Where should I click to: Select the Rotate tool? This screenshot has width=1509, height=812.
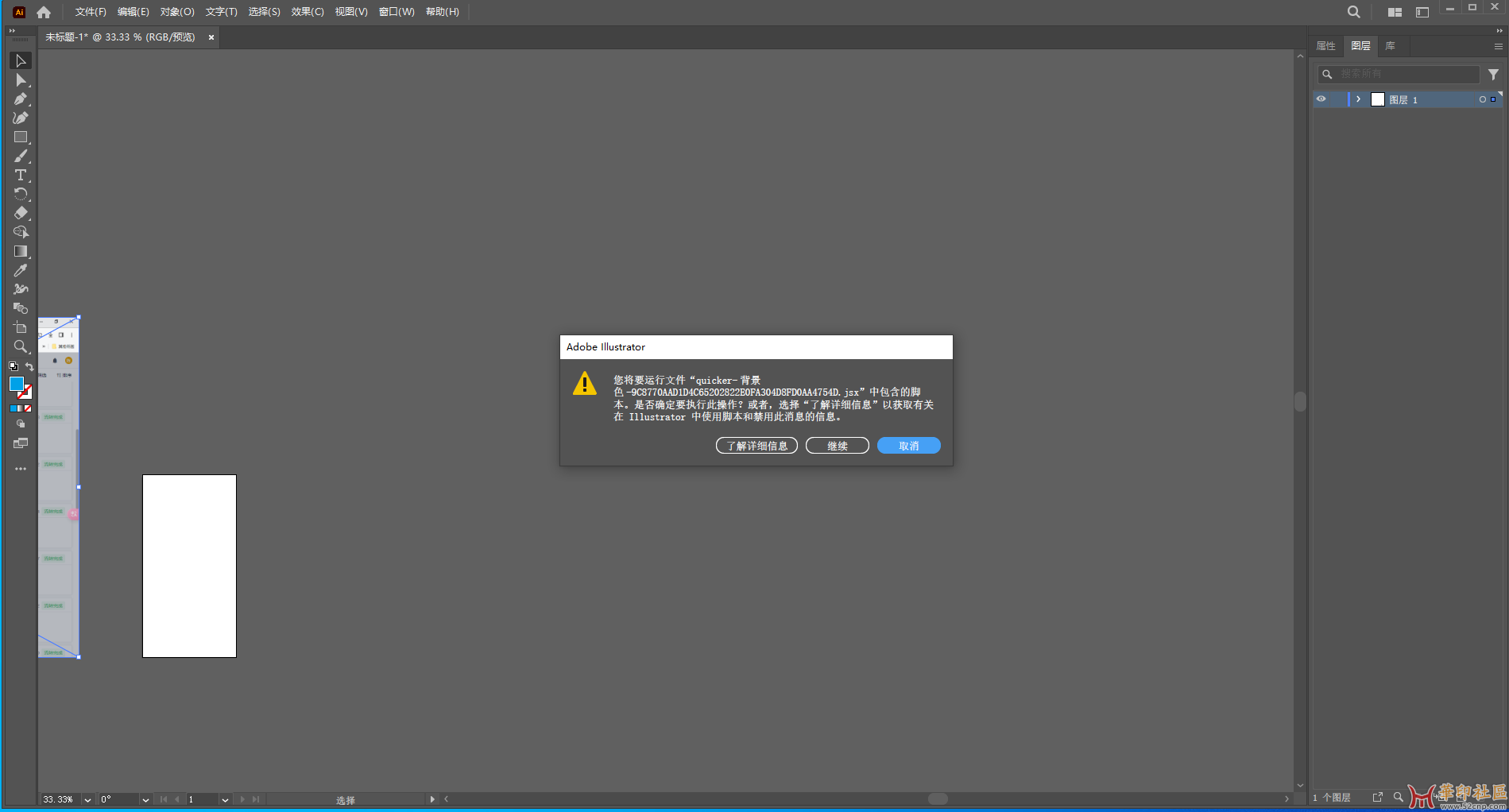(x=21, y=195)
